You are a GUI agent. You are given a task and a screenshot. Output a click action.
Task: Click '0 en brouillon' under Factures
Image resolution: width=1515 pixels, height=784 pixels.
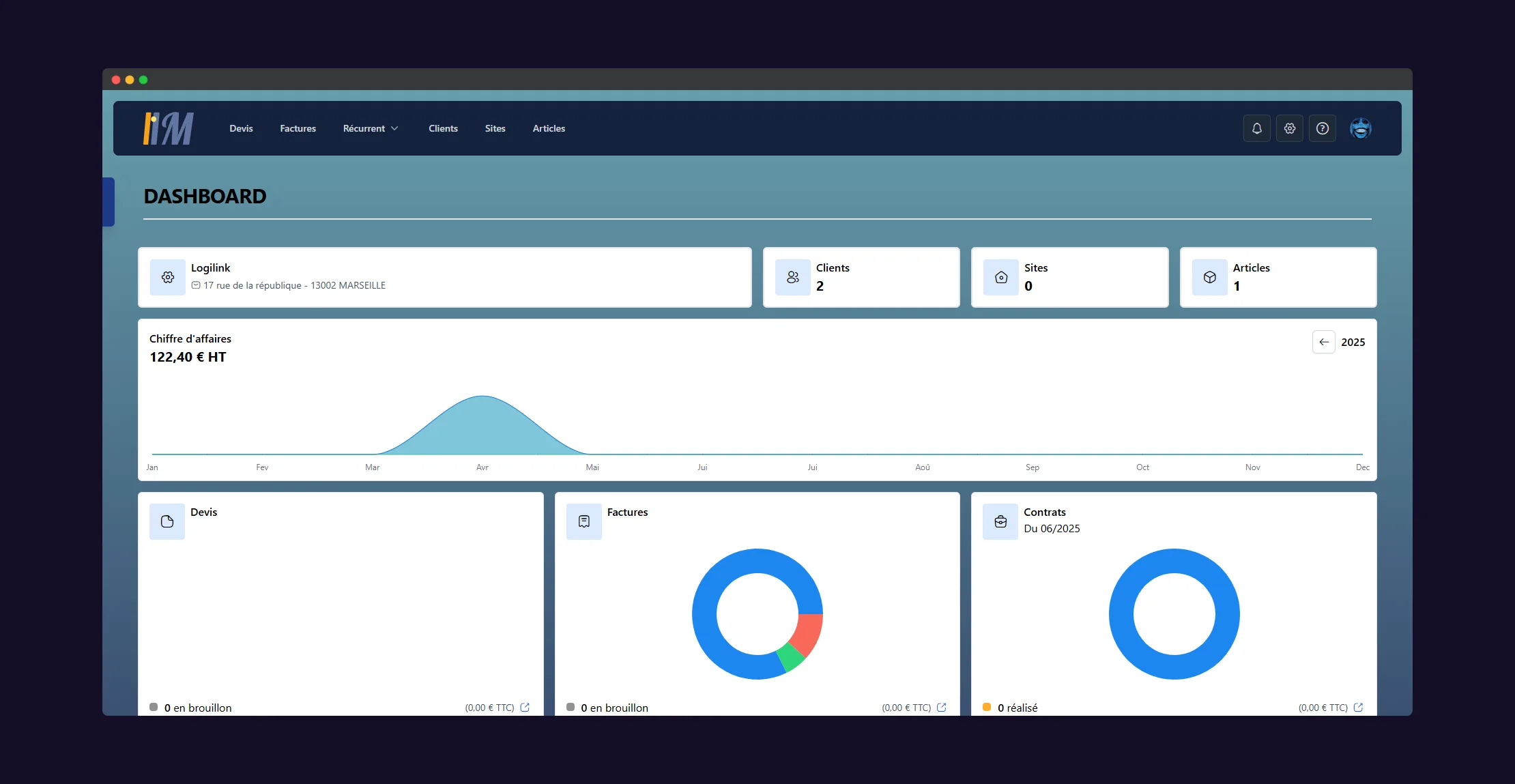click(x=615, y=708)
